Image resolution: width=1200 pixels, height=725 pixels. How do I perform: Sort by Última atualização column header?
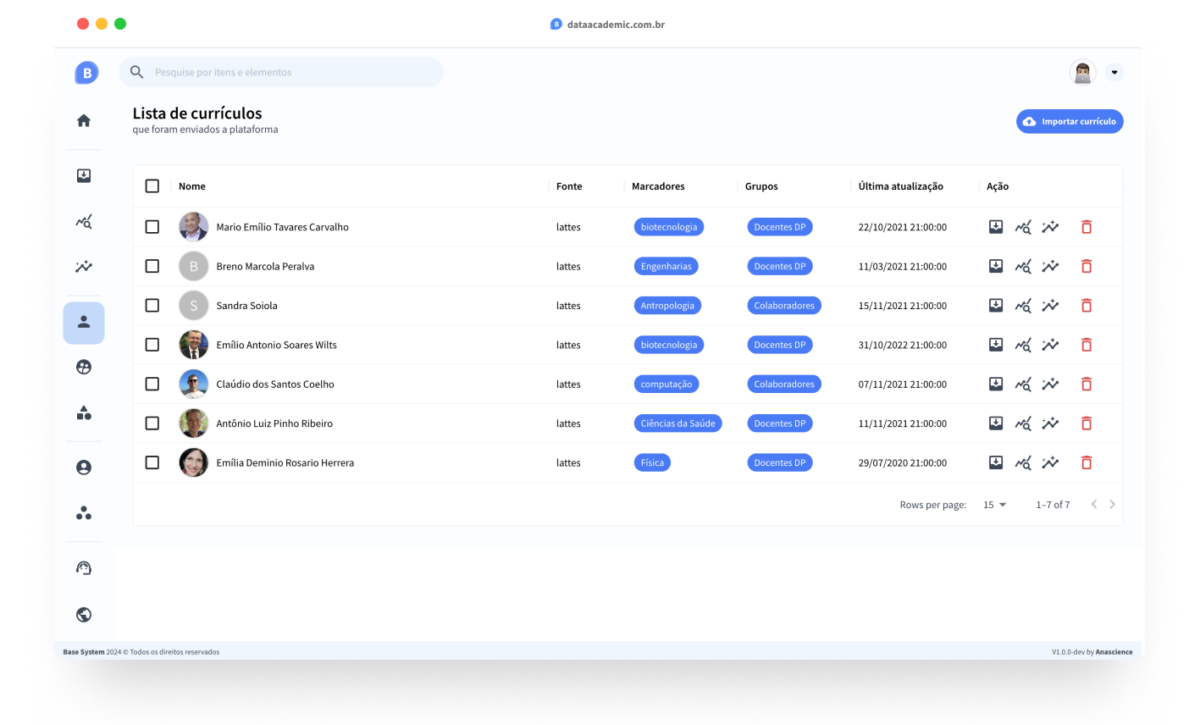pyautogui.click(x=901, y=186)
